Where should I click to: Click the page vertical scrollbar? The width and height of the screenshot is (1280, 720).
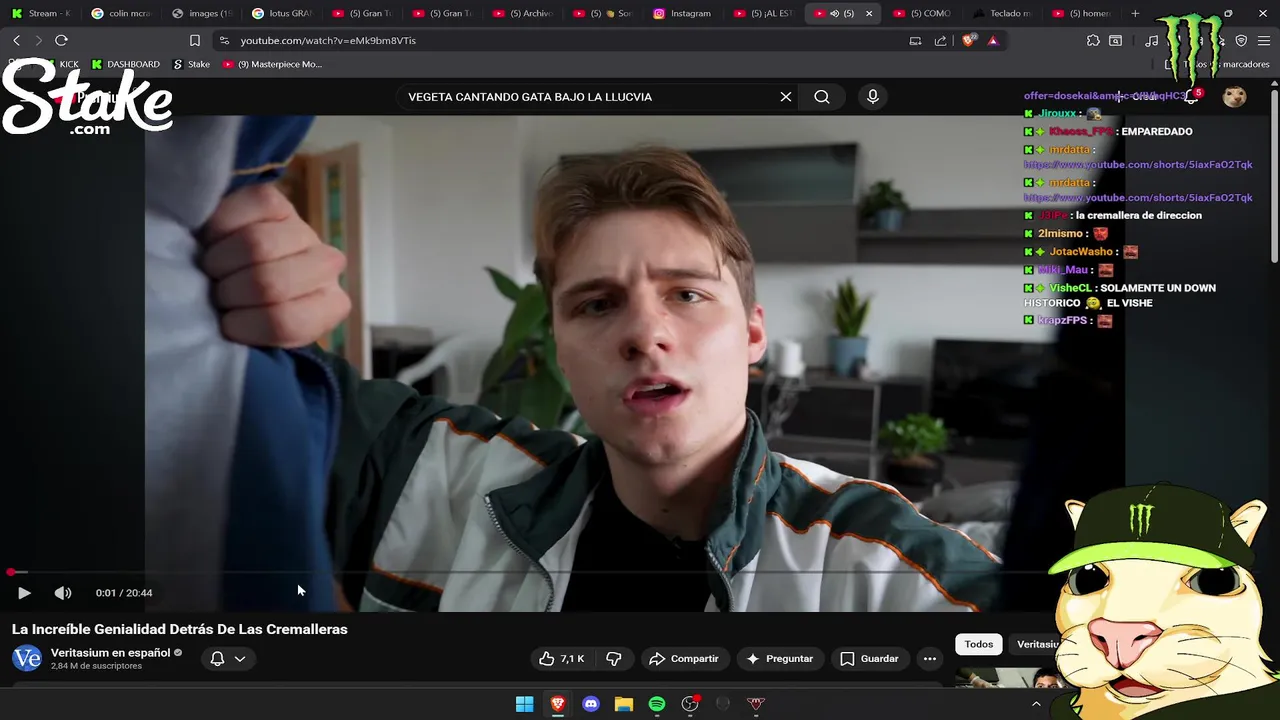click(1274, 176)
